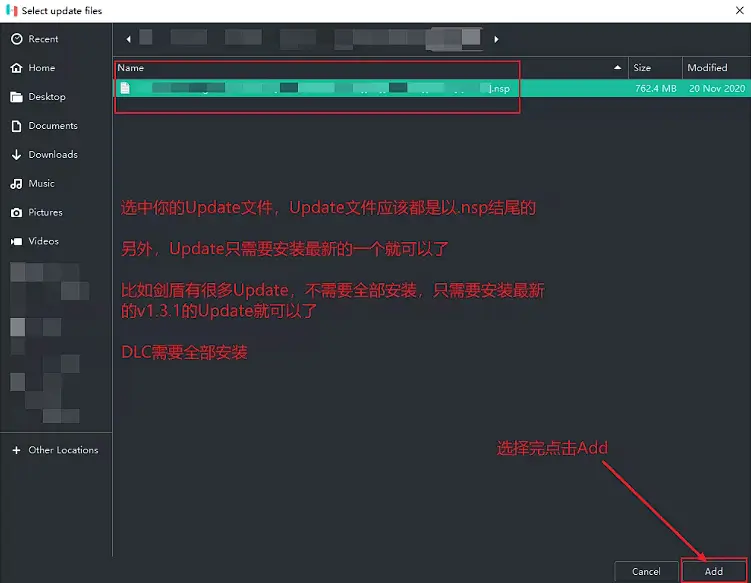
Task: Click the Home house icon
Action: pyautogui.click(x=16, y=68)
